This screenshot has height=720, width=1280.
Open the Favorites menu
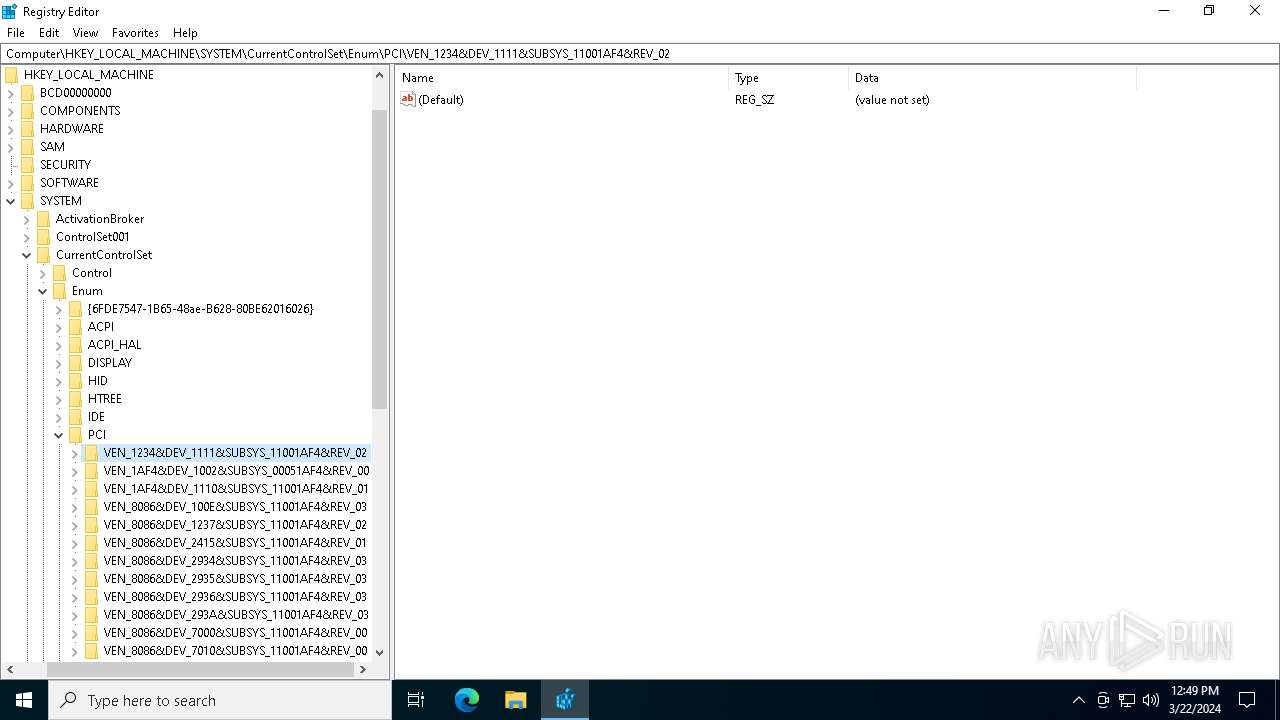(x=135, y=33)
